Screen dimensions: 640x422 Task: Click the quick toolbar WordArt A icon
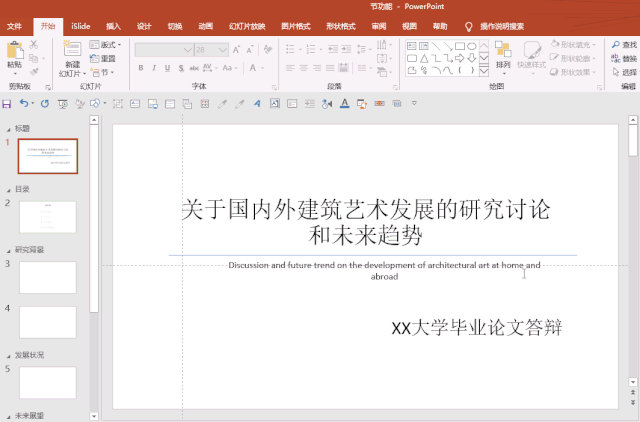click(257, 104)
